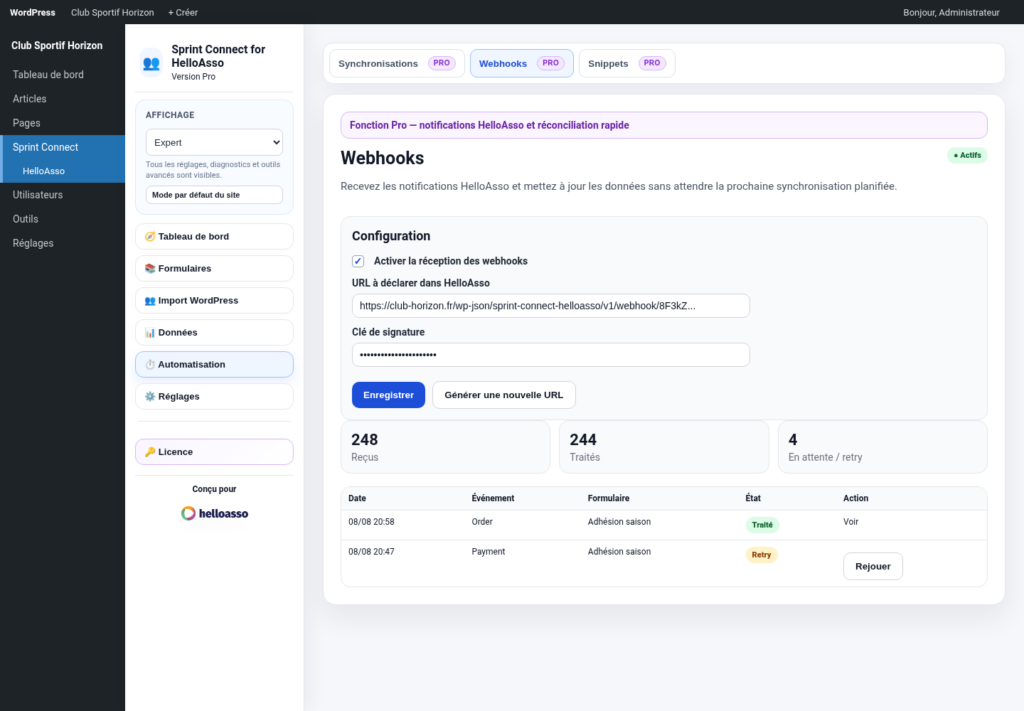Click Club Sportif Horizon in admin bar
Viewport: 1024px width, 711px height.
pyautogui.click(x=112, y=12)
